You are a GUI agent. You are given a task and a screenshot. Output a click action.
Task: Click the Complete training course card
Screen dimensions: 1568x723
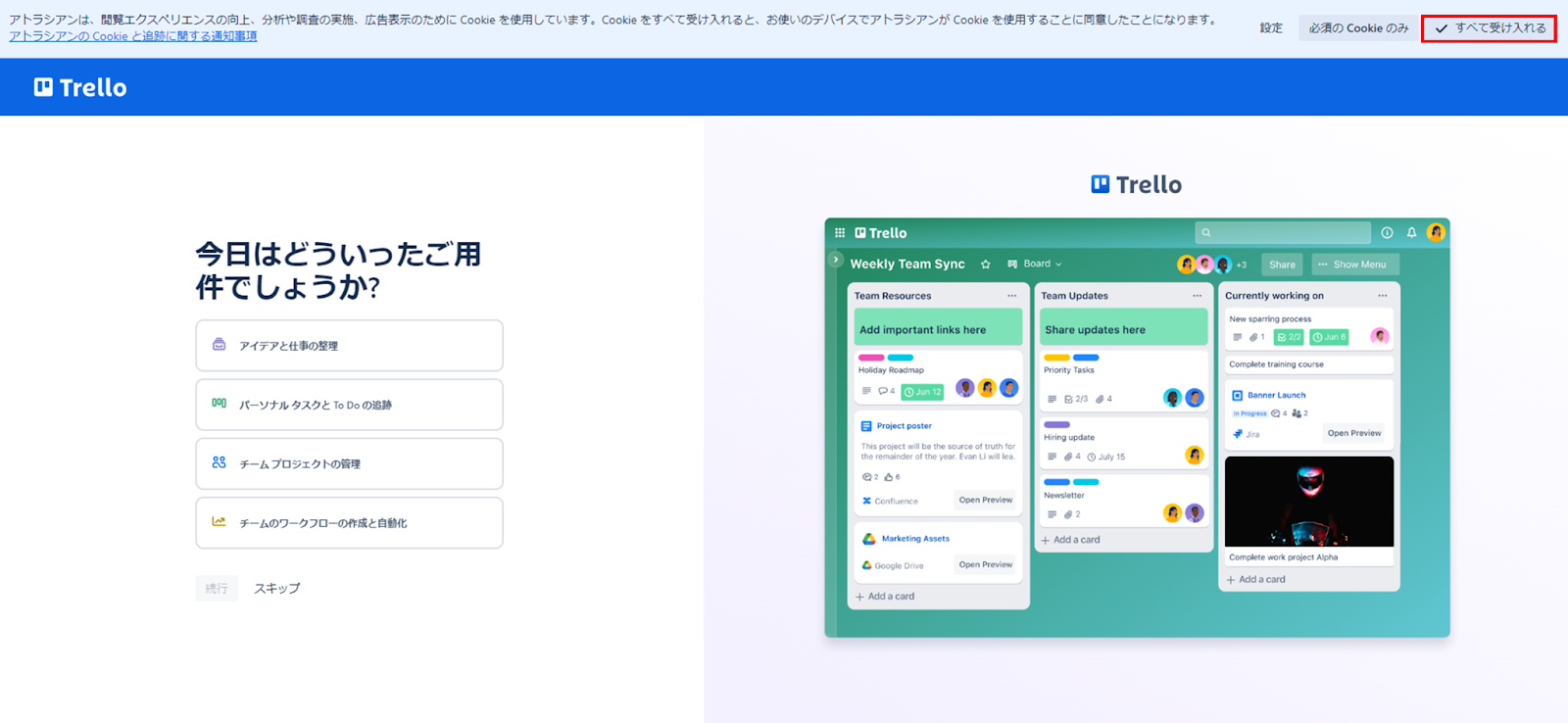pos(1309,364)
